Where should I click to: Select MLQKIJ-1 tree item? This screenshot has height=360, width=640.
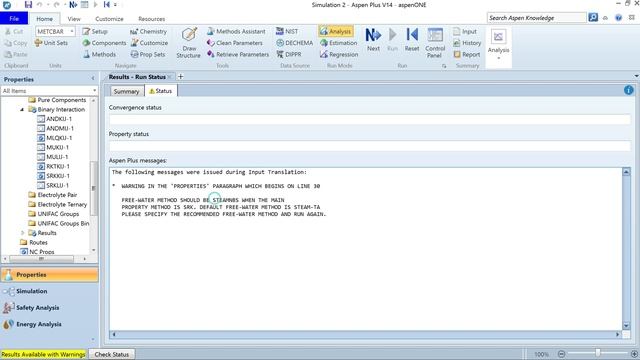[54, 138]
